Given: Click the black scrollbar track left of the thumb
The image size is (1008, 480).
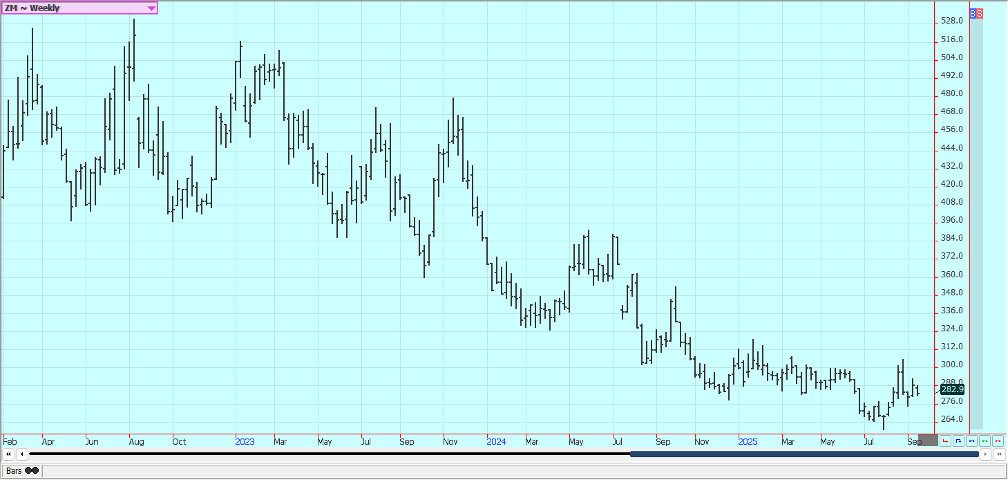Looking at the screenshot, I should coord(329,454).
